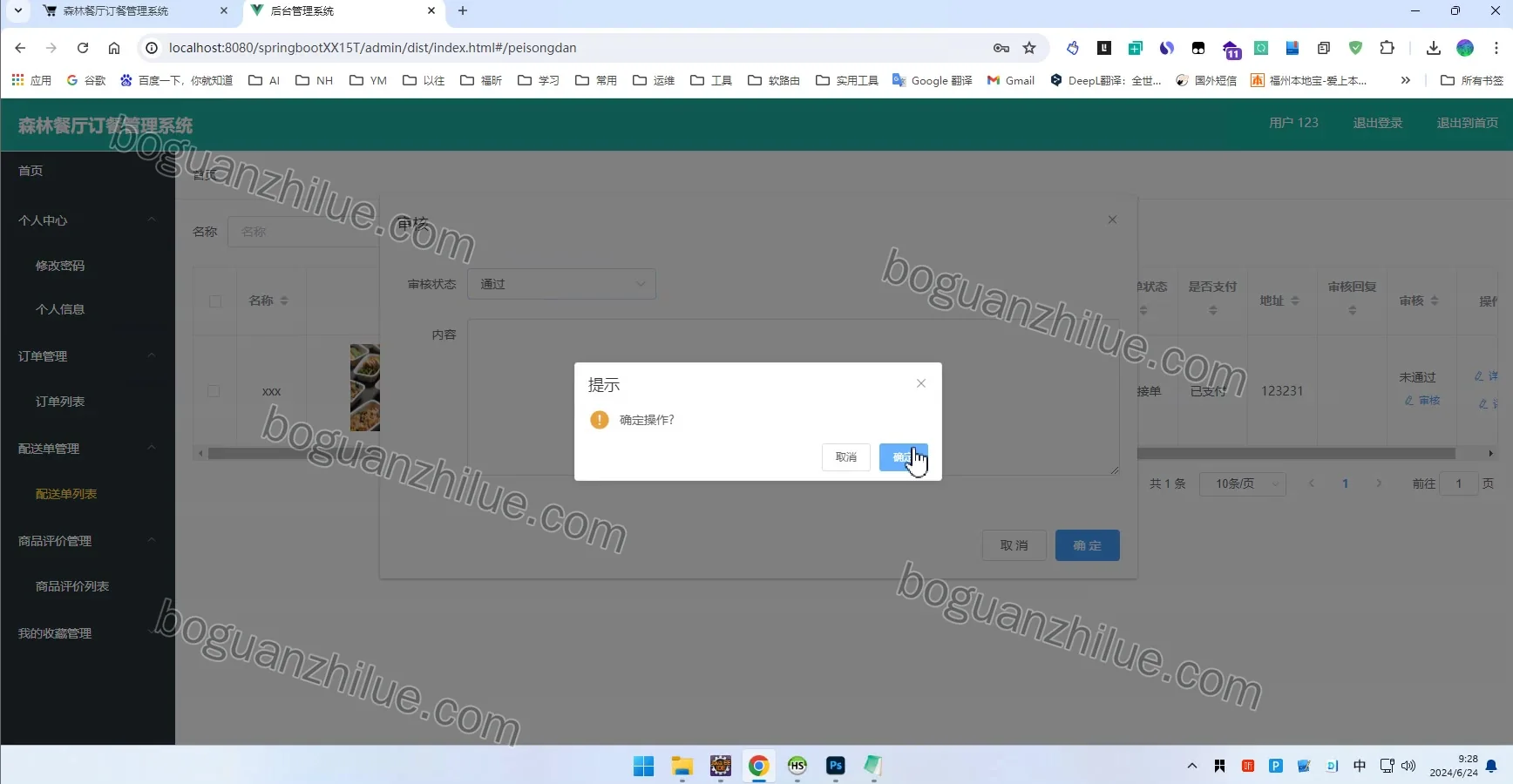Screen dimensions: 1513x784
Task: Collapse the 配送单管理 sidebar group
Action: coord(87,449)
